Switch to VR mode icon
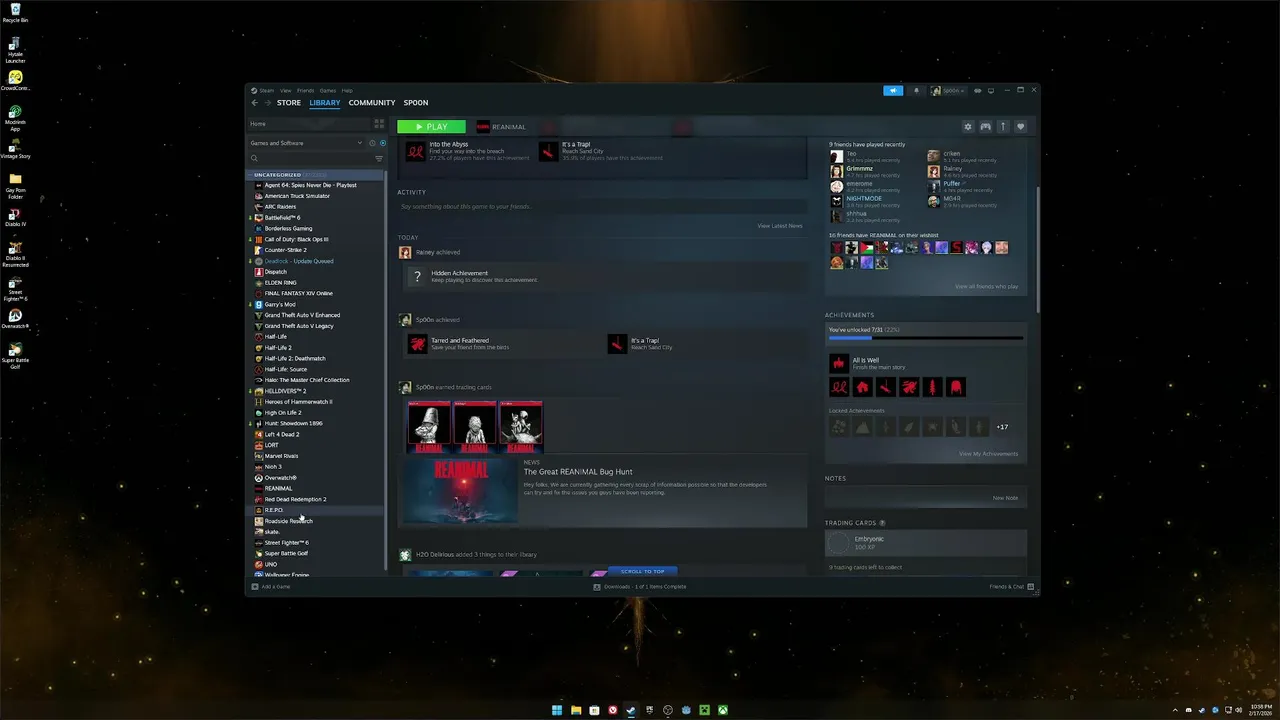Viewport: 1280px width, 720px height. (x=978, y=90)
